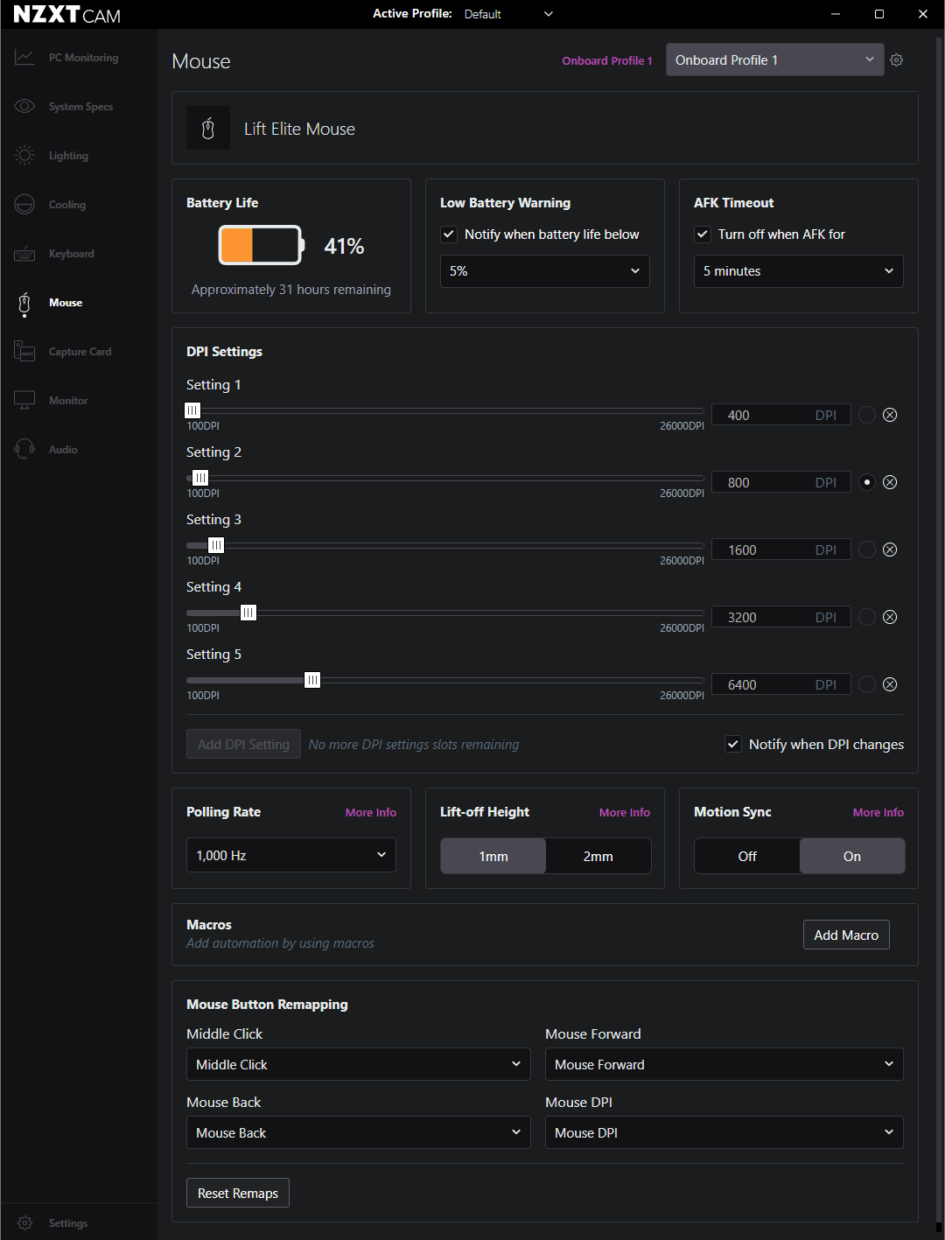Remove DPI Setting 5 with its X icon

[890, 685]
